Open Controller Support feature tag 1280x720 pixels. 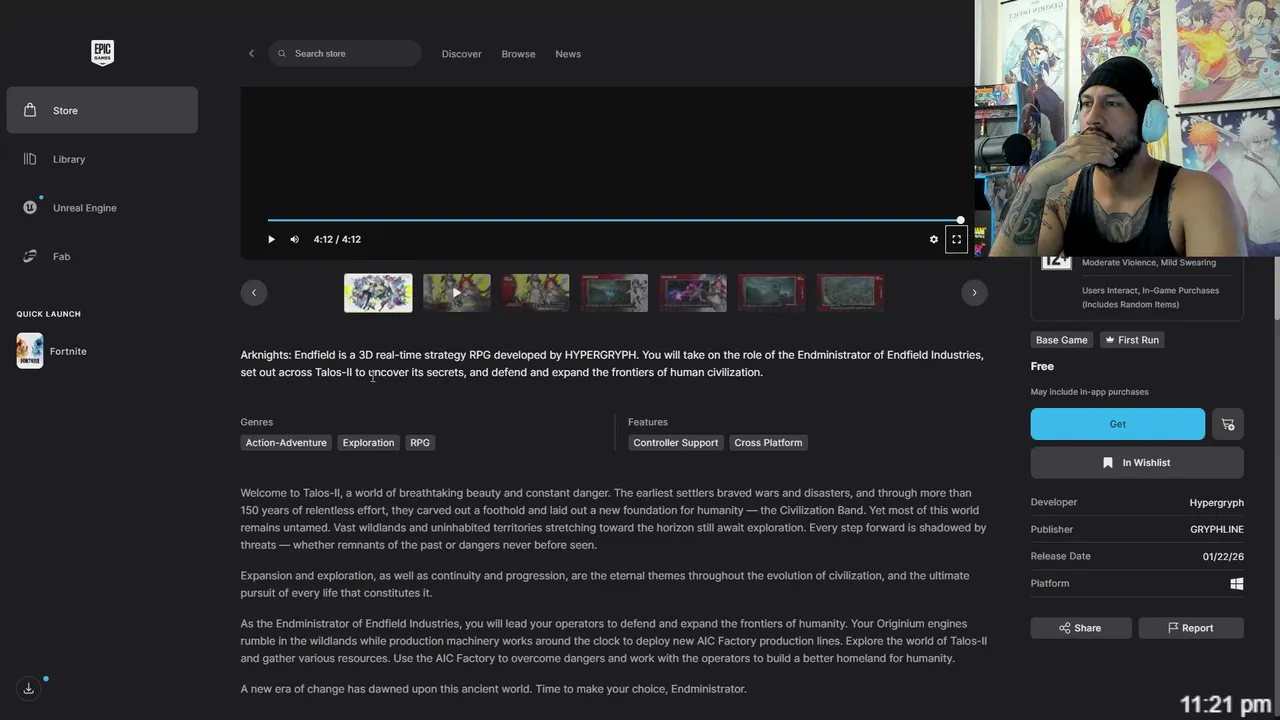[676, 442]
